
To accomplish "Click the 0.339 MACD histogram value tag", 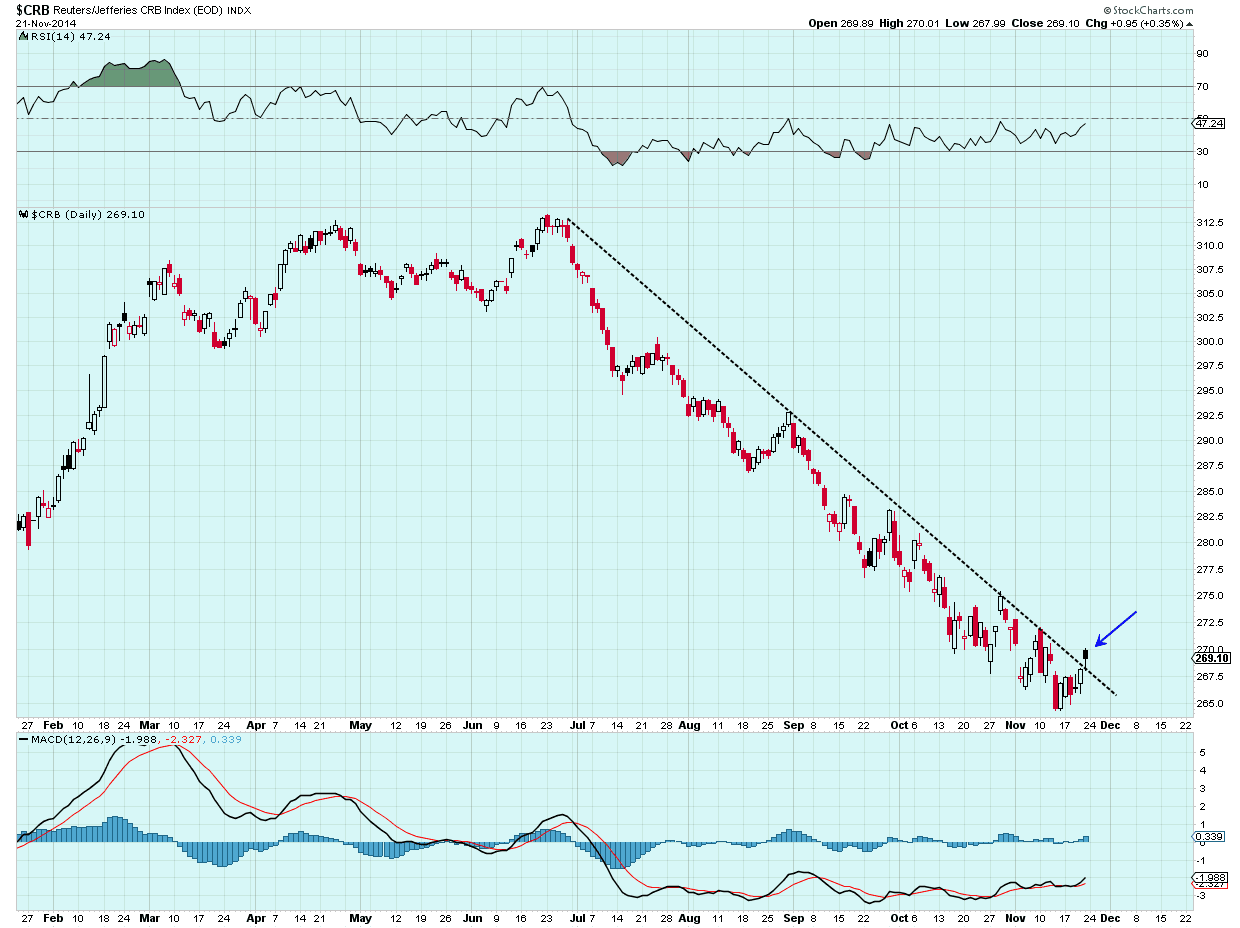I will tap(1207, 835).
